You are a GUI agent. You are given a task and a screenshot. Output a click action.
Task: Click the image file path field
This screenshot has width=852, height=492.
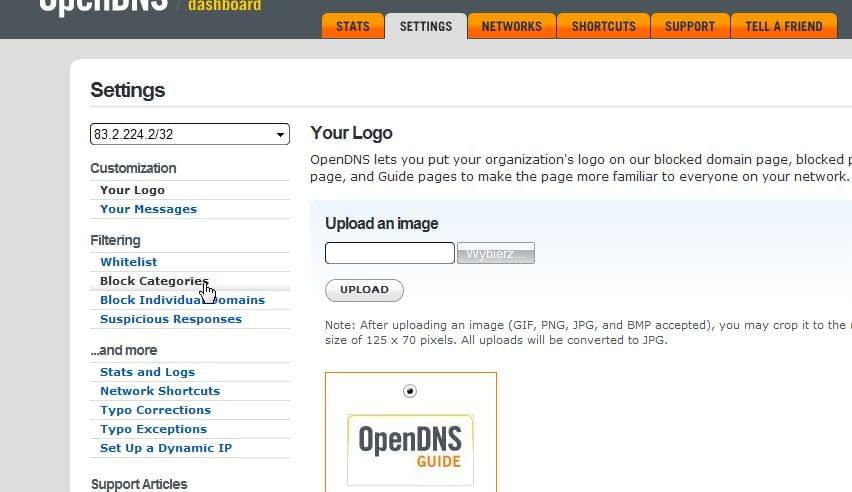[390, 253]
